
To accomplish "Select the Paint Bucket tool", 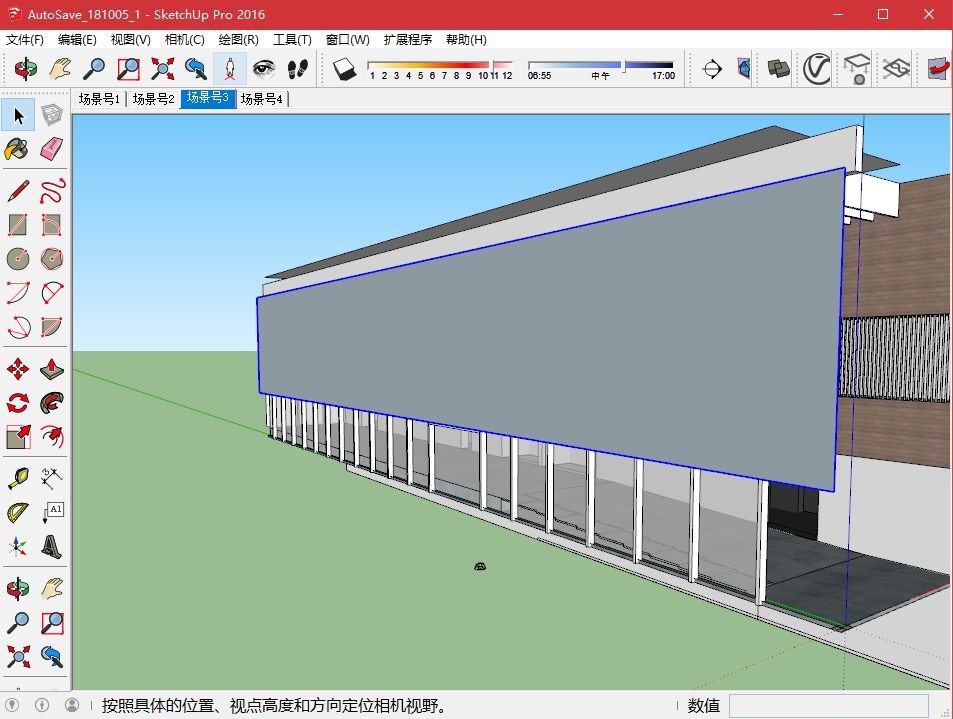I will (x=17, y=149).
